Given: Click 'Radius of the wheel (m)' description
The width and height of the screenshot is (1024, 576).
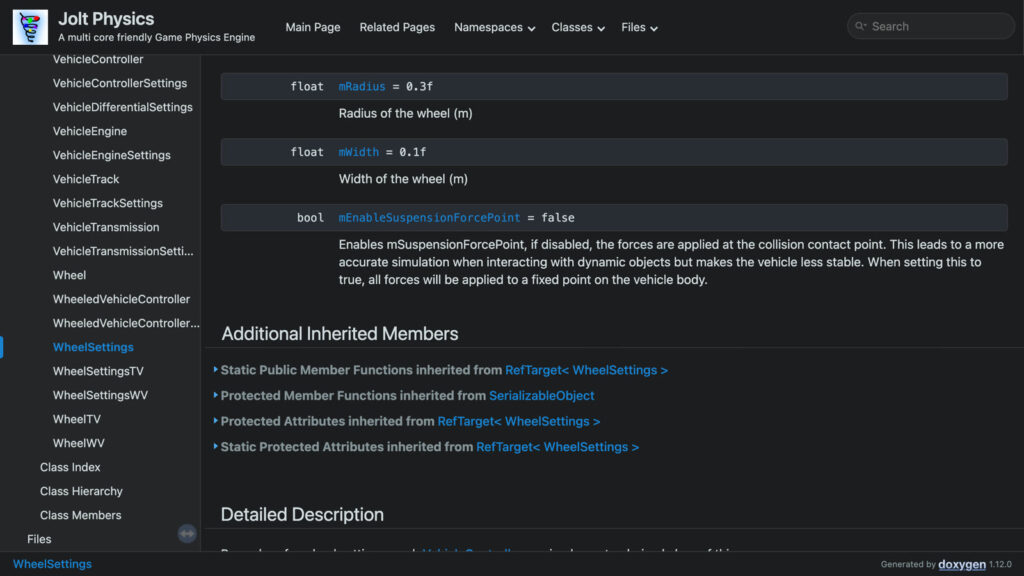Looking at the screenshot, I should coord(405,114).
